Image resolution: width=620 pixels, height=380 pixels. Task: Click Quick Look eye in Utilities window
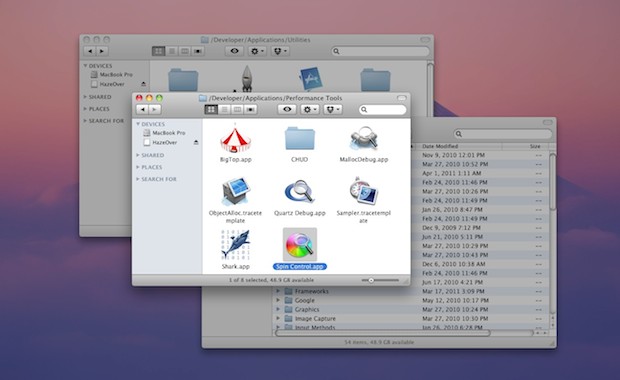click(234, 51)
